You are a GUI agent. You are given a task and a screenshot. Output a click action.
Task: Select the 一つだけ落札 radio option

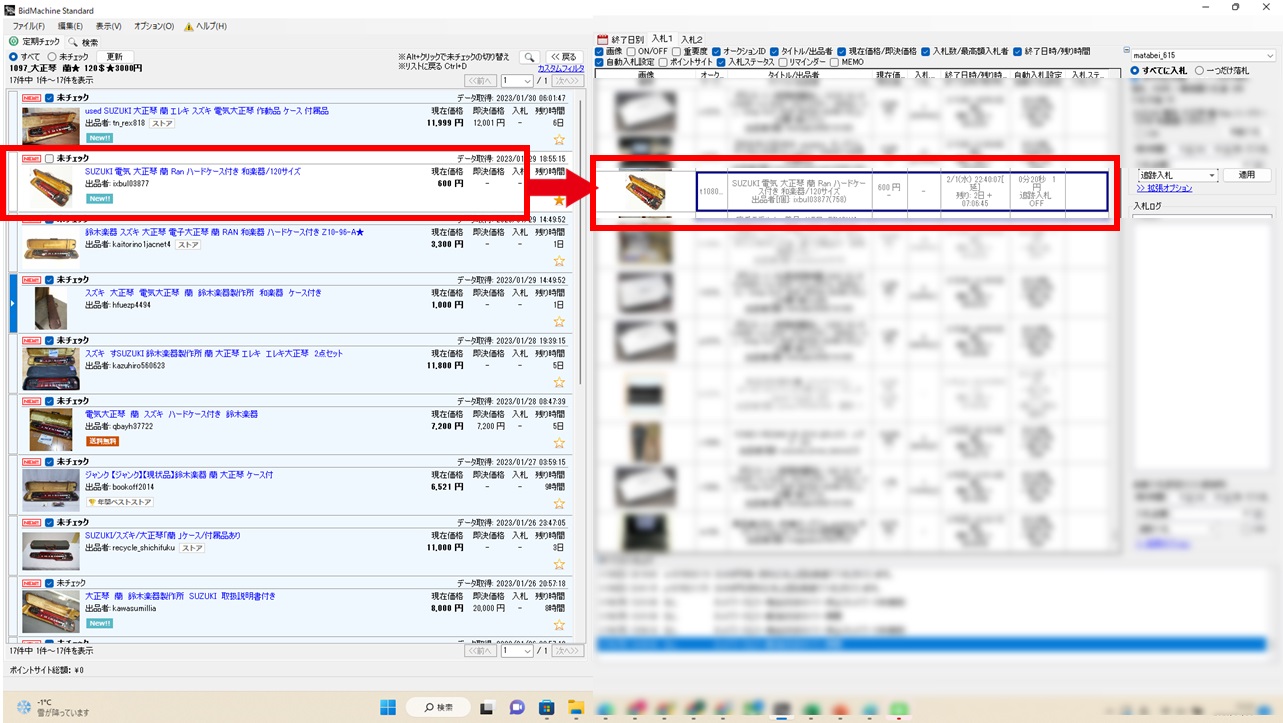coord(1199,71)
